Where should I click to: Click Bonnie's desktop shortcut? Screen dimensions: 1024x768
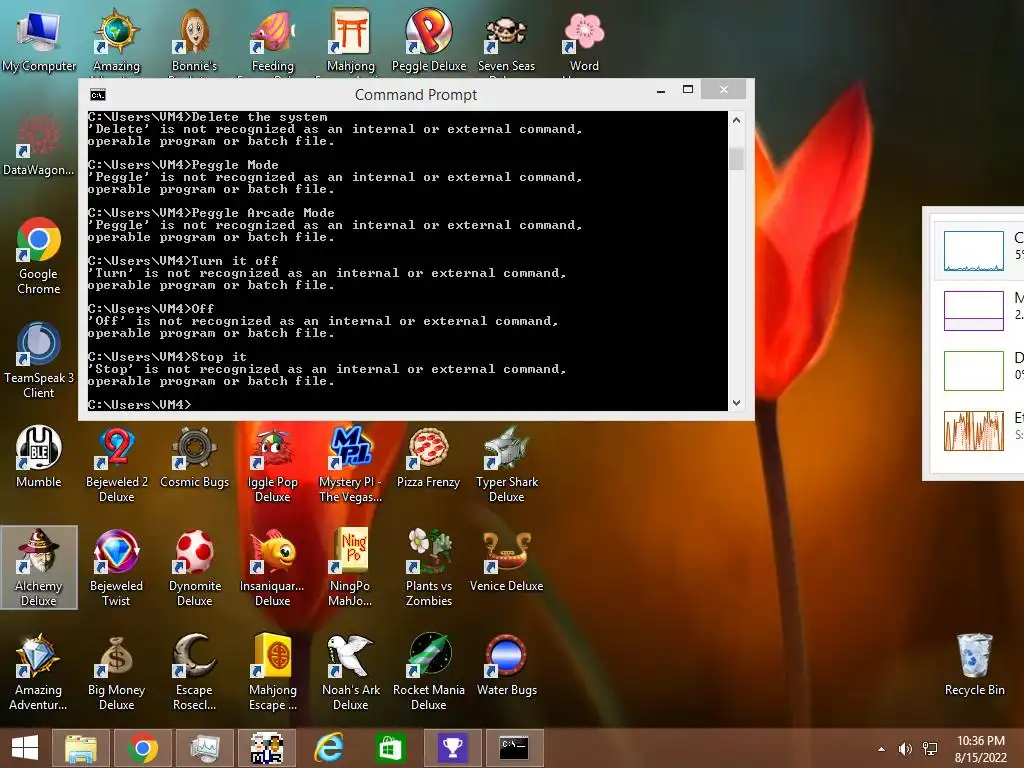(194, 40)
